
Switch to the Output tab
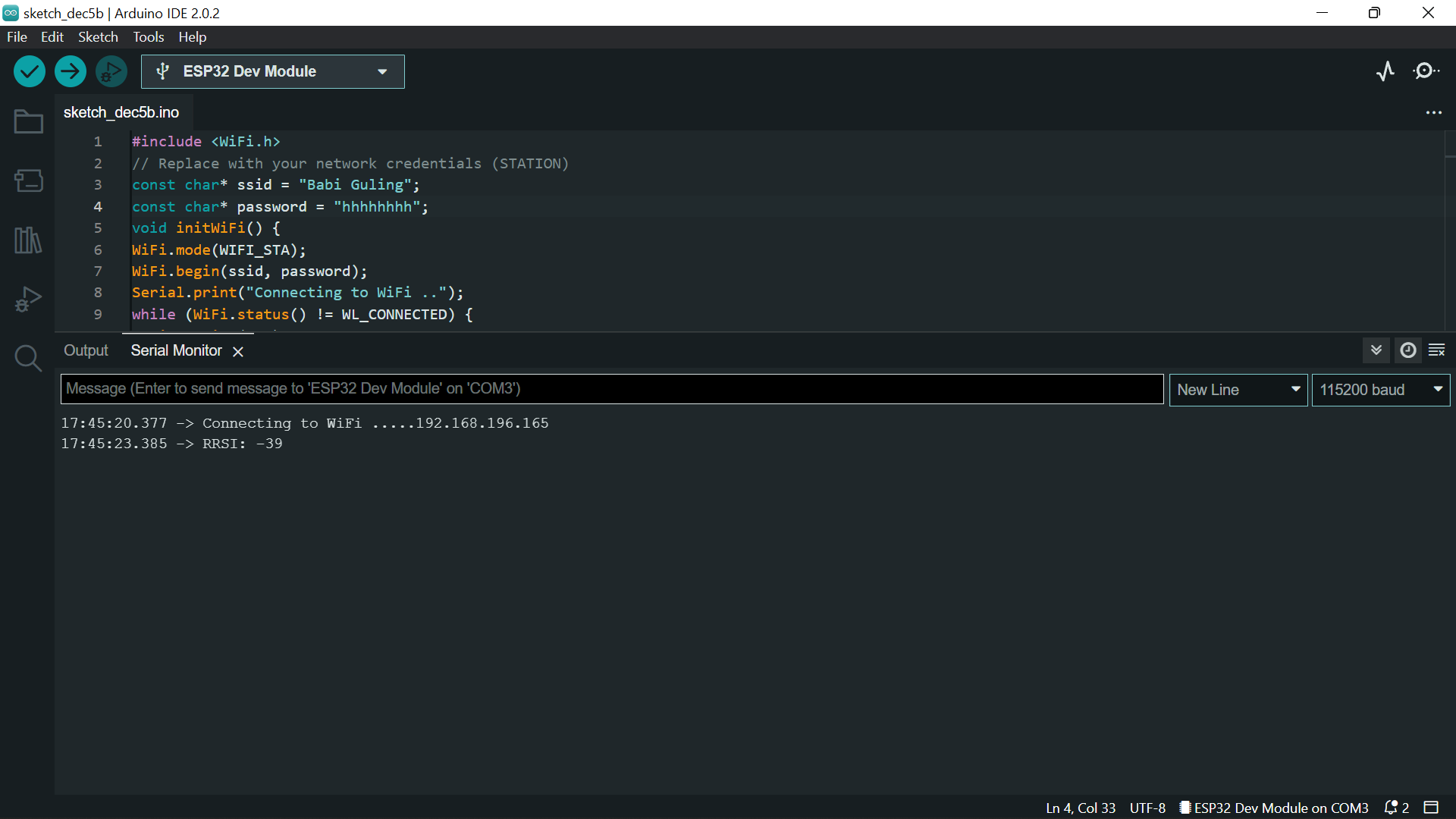click(86, 350)
